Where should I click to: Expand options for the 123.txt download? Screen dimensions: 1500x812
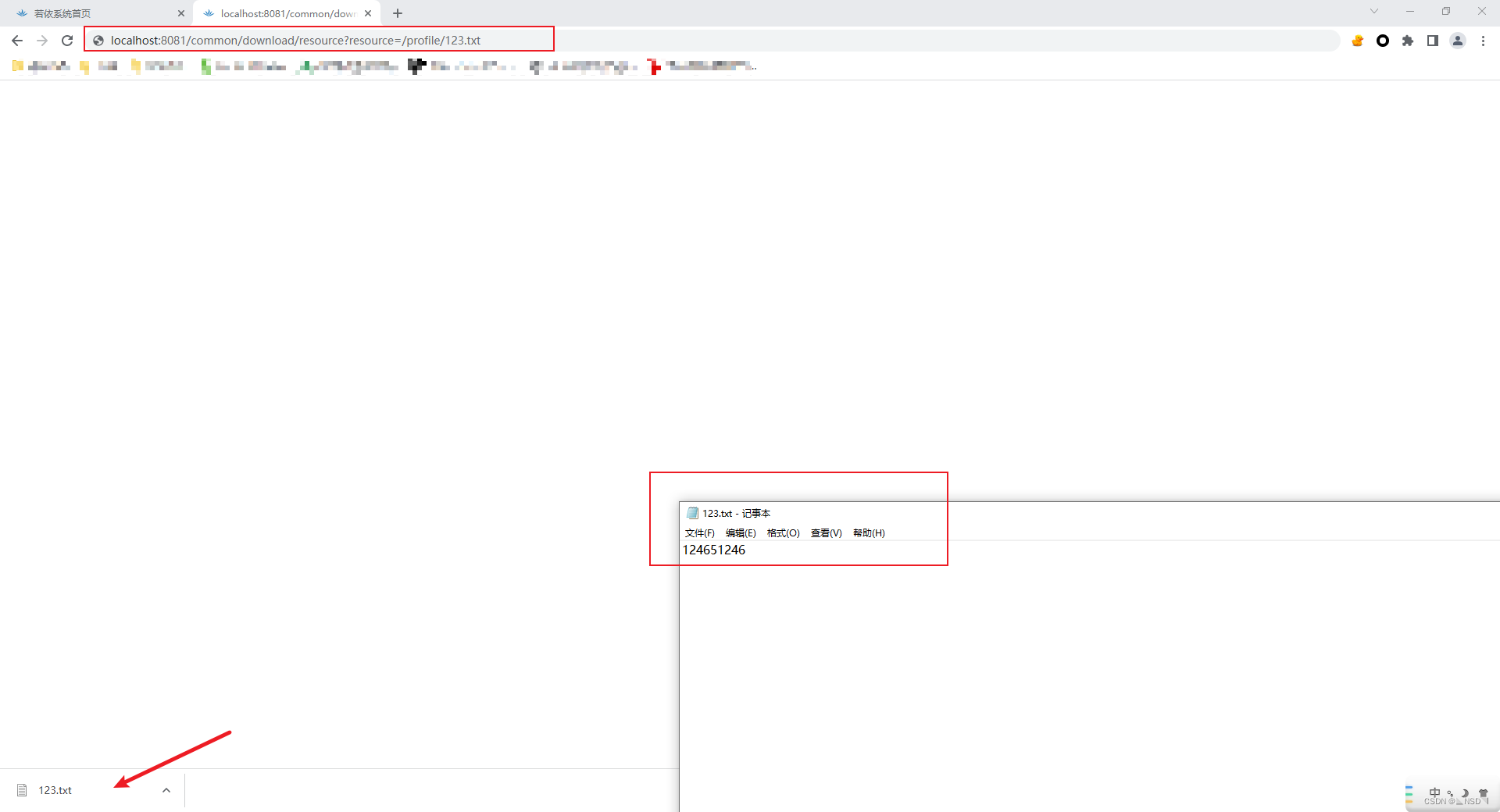(x=166, y=790)
